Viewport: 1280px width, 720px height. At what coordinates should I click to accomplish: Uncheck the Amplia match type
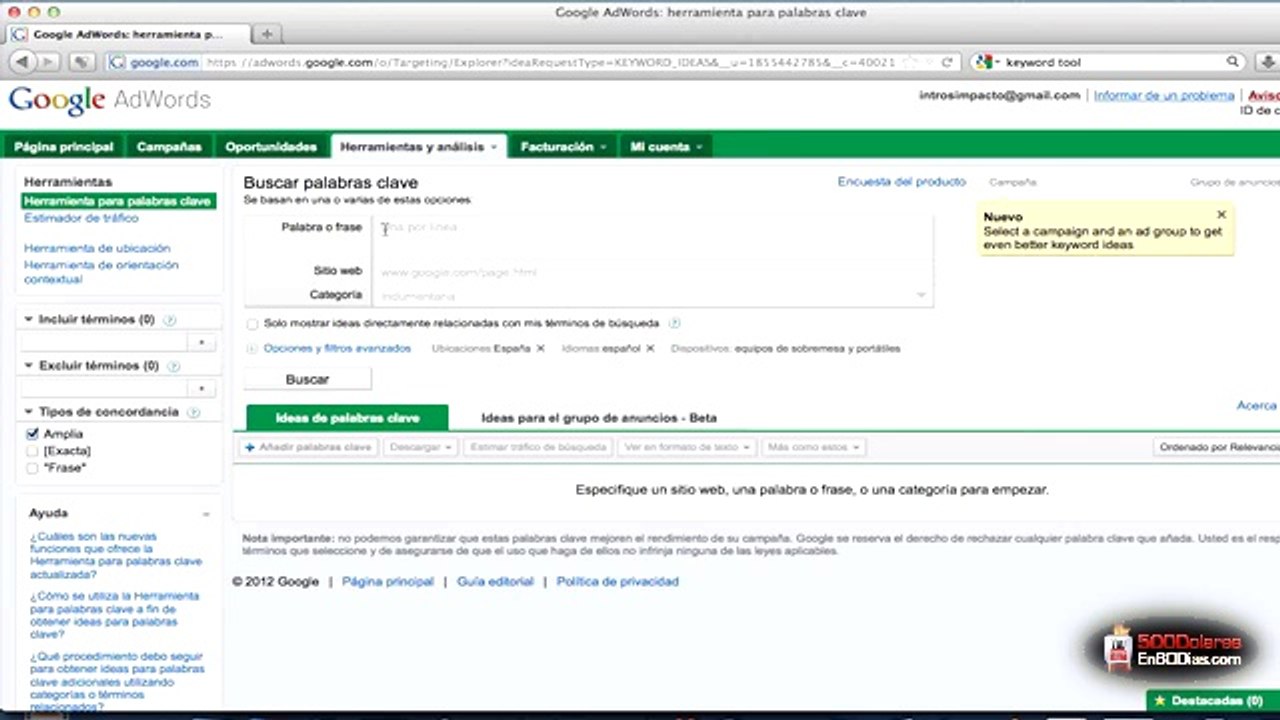(x=32, y=434)
